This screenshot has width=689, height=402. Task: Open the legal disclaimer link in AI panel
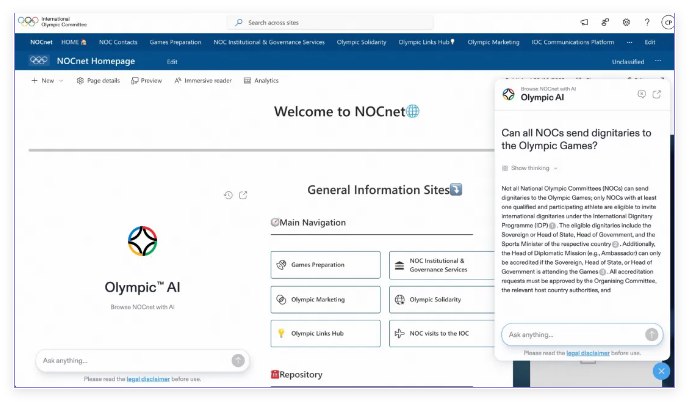(586, 353)
